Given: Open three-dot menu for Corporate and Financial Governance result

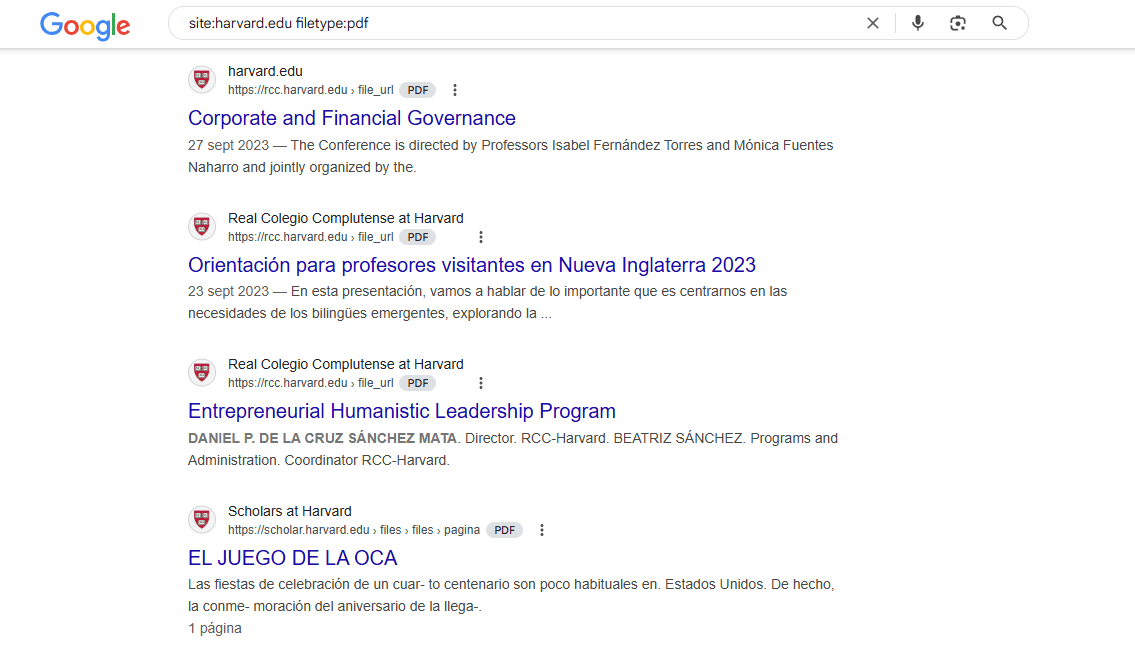Looking at the screenshot, I should [x=455, y=90].
